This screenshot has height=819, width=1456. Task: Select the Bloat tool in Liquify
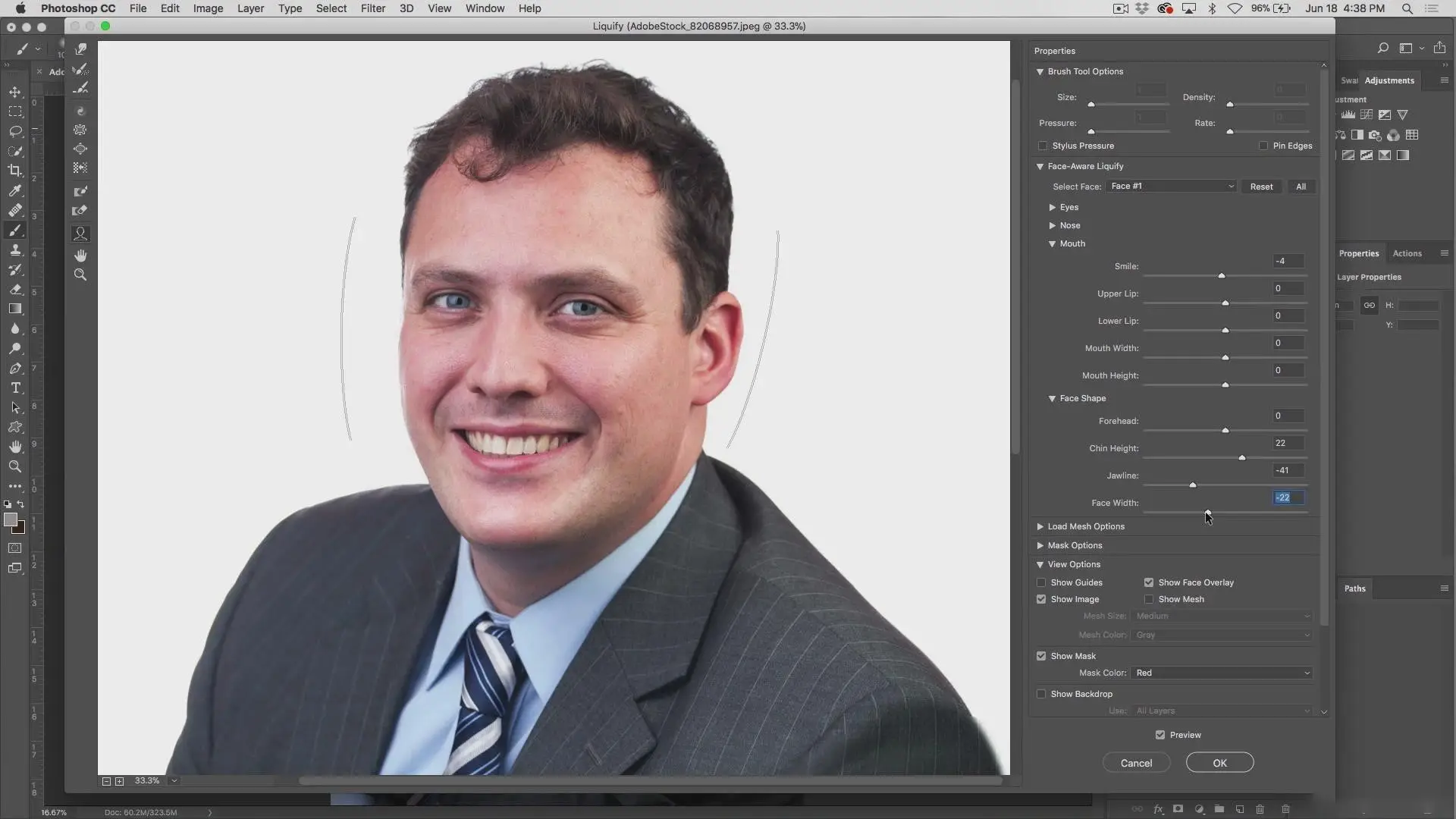click(x=80, y=149)
